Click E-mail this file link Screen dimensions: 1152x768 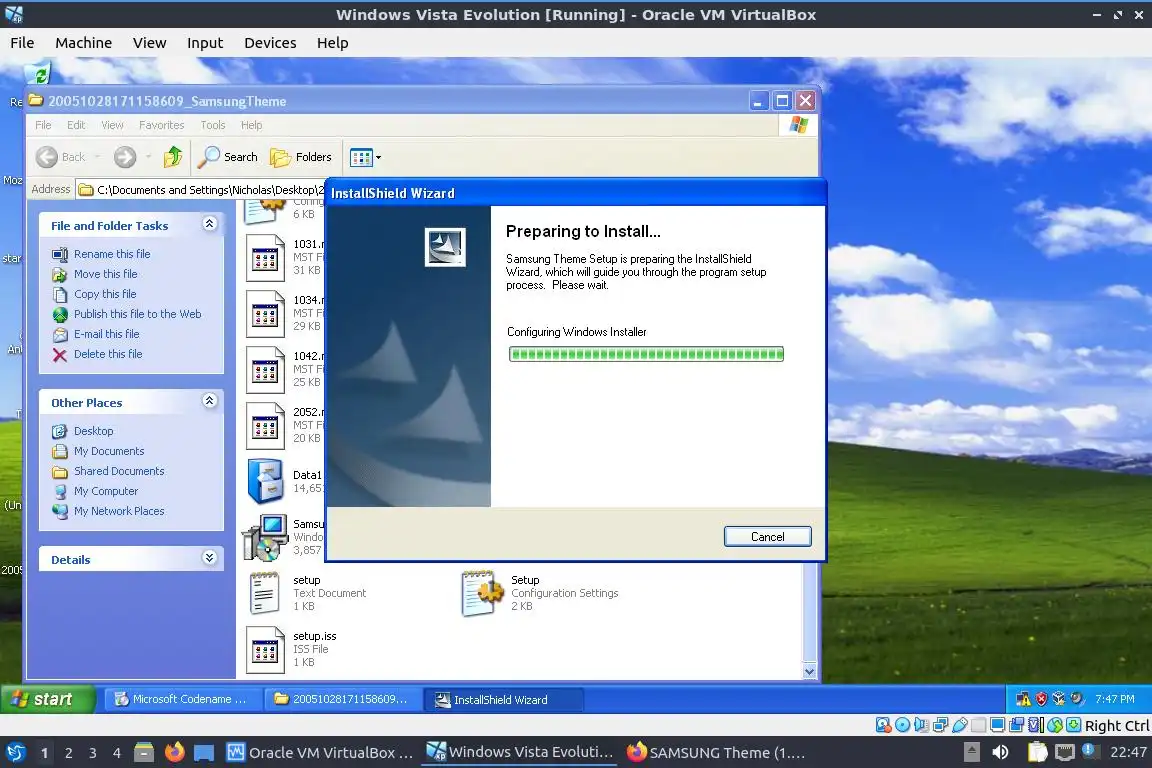point(107,334)
